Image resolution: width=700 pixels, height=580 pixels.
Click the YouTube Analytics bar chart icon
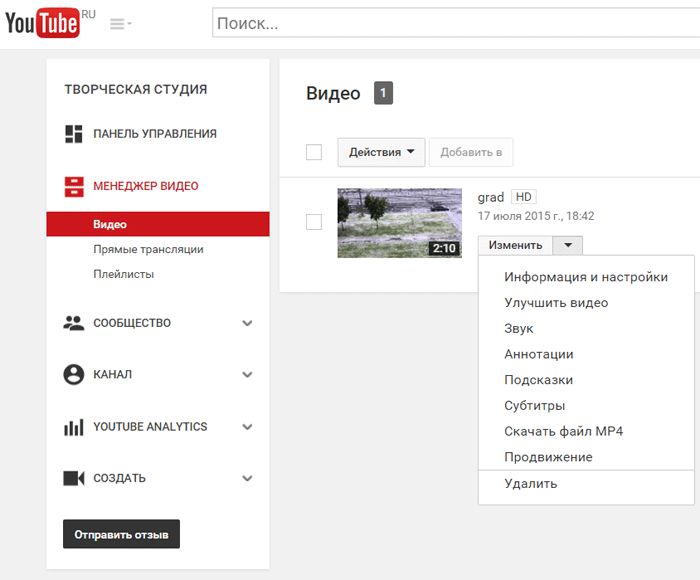(x=73, y=427)
